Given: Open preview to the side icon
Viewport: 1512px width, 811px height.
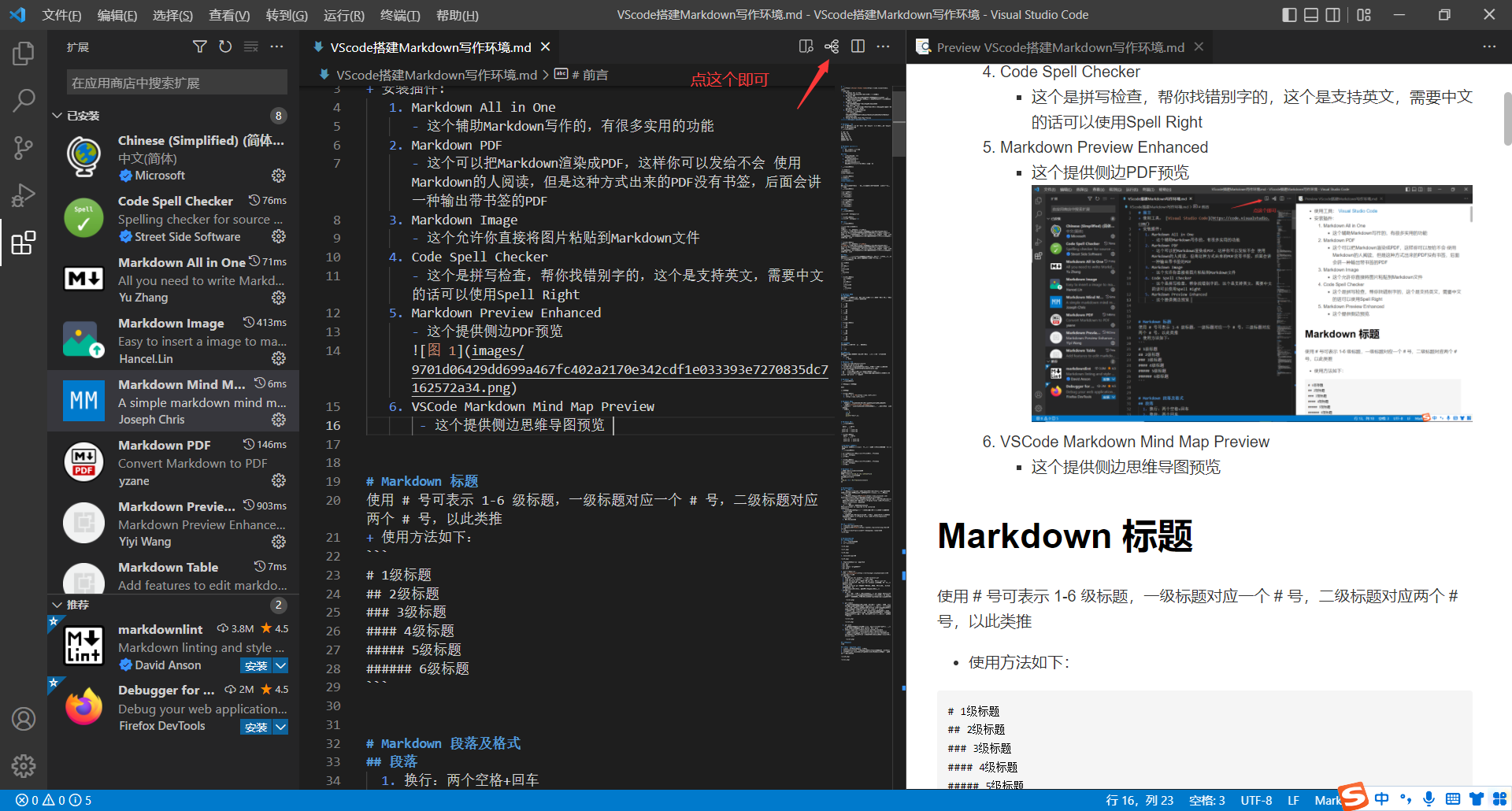Looking at the screenshot, I should (806, 47).
